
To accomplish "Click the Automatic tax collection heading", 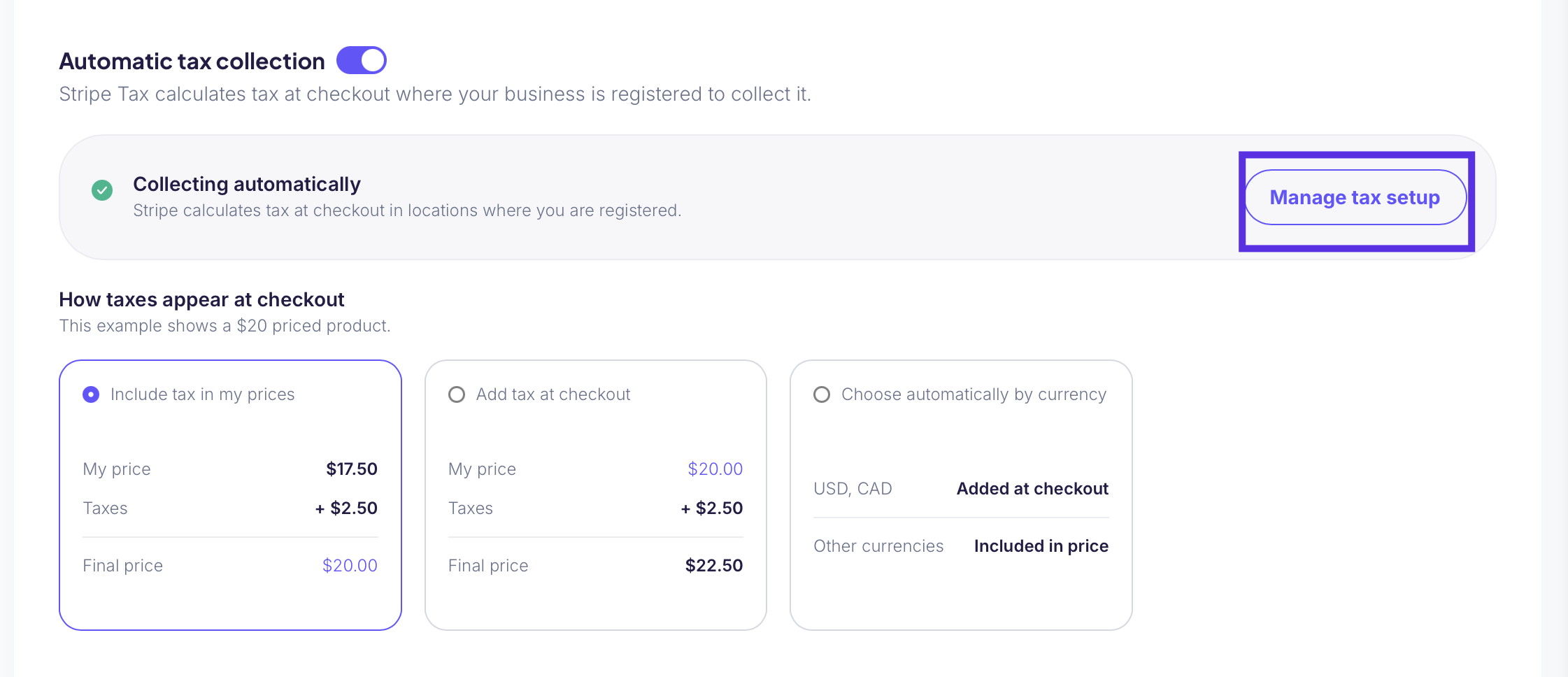I will (192, 62).
